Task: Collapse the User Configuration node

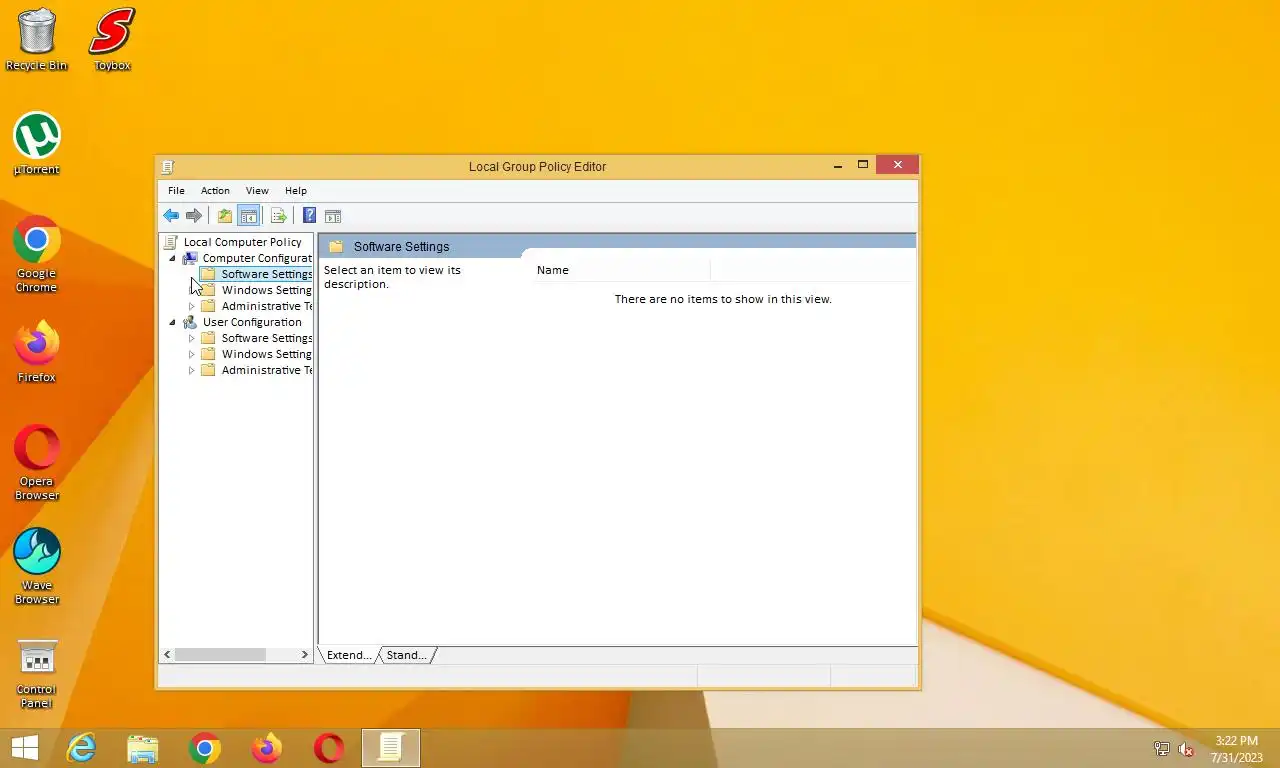Action: pyautogui.click(x=172, y=322)
